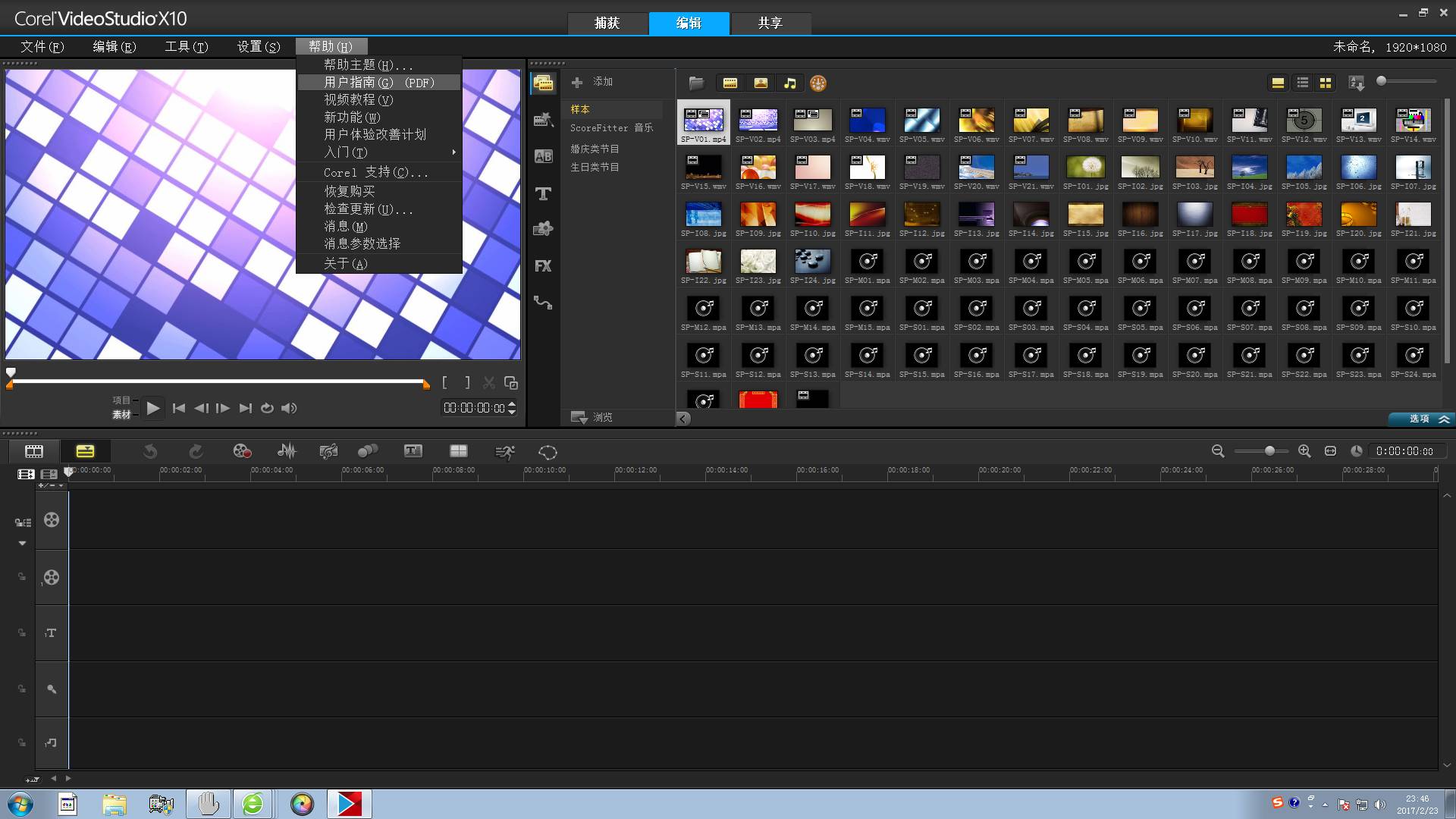Open the 工具 (Tools) menu
1456x819 pixels.
point(187,47)
